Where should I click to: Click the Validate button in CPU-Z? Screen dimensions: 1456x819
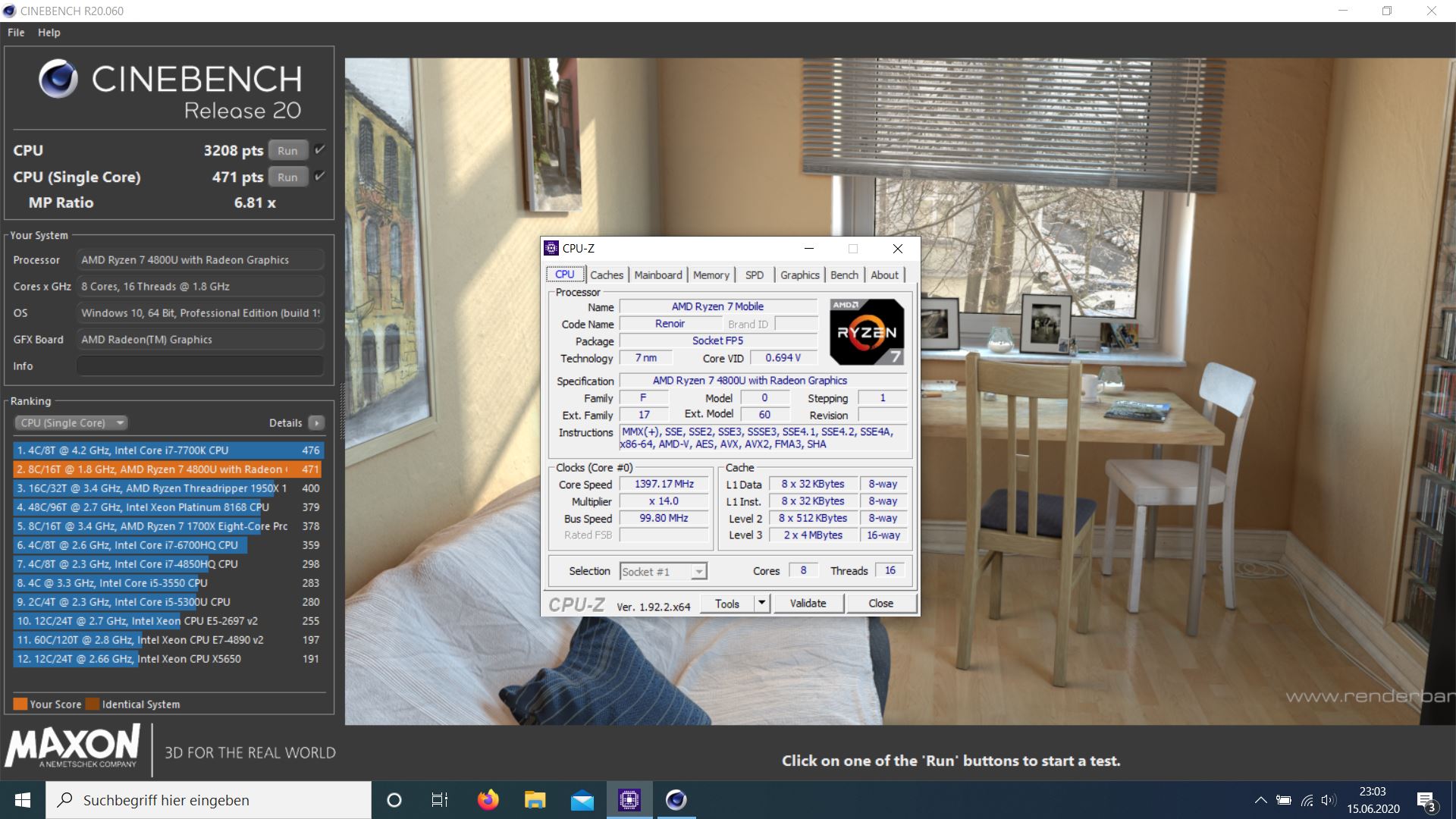coord(808,604)
